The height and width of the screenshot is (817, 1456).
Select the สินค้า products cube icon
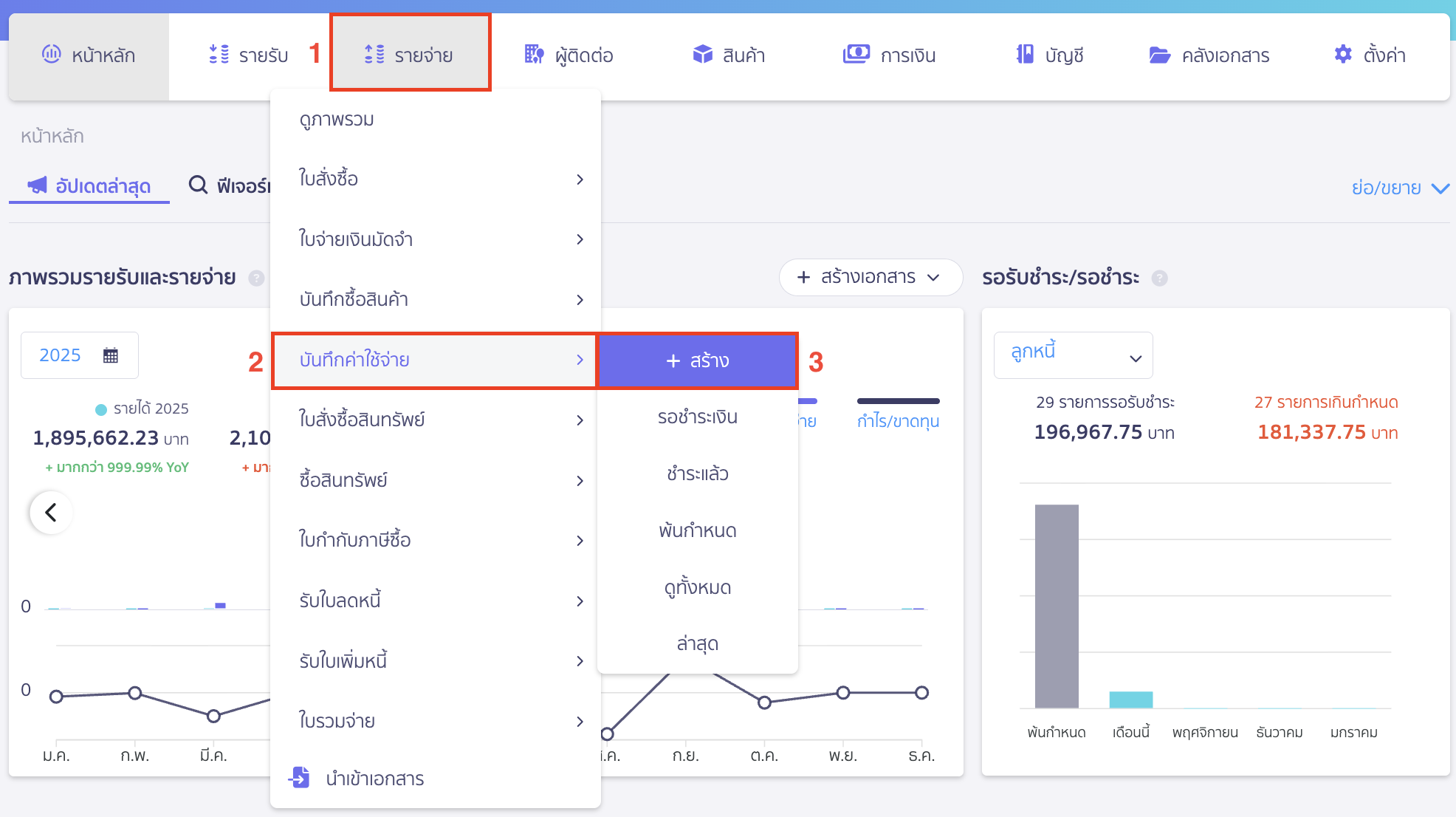pos(701,53)
